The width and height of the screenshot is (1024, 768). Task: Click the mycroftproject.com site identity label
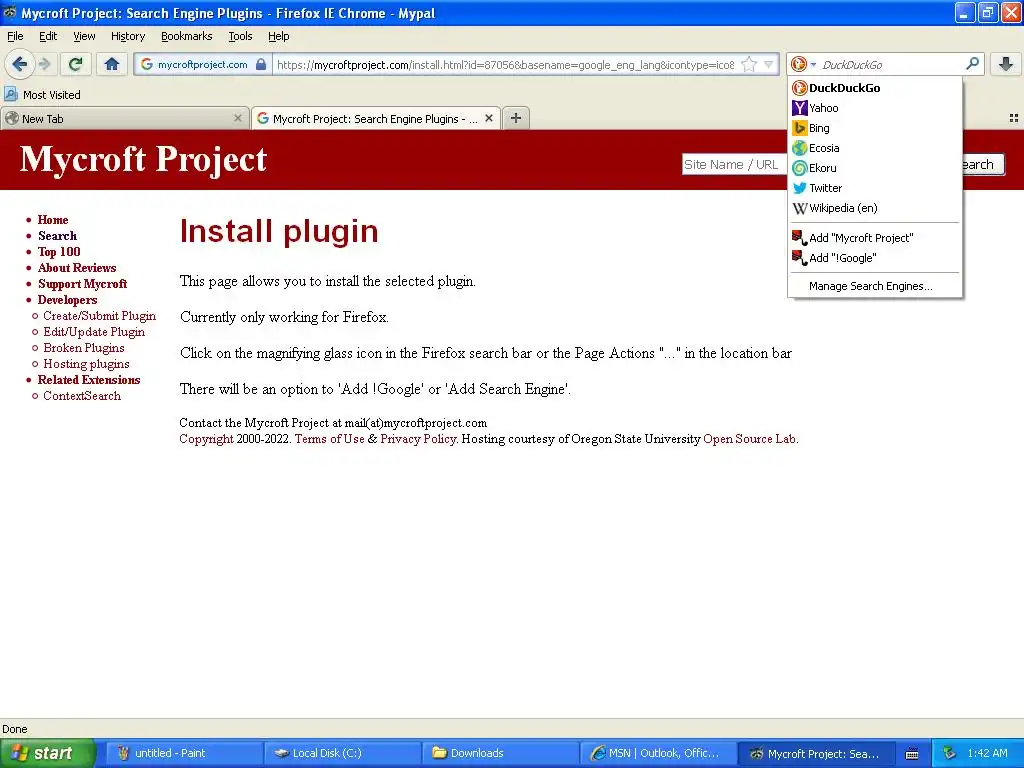202,64
